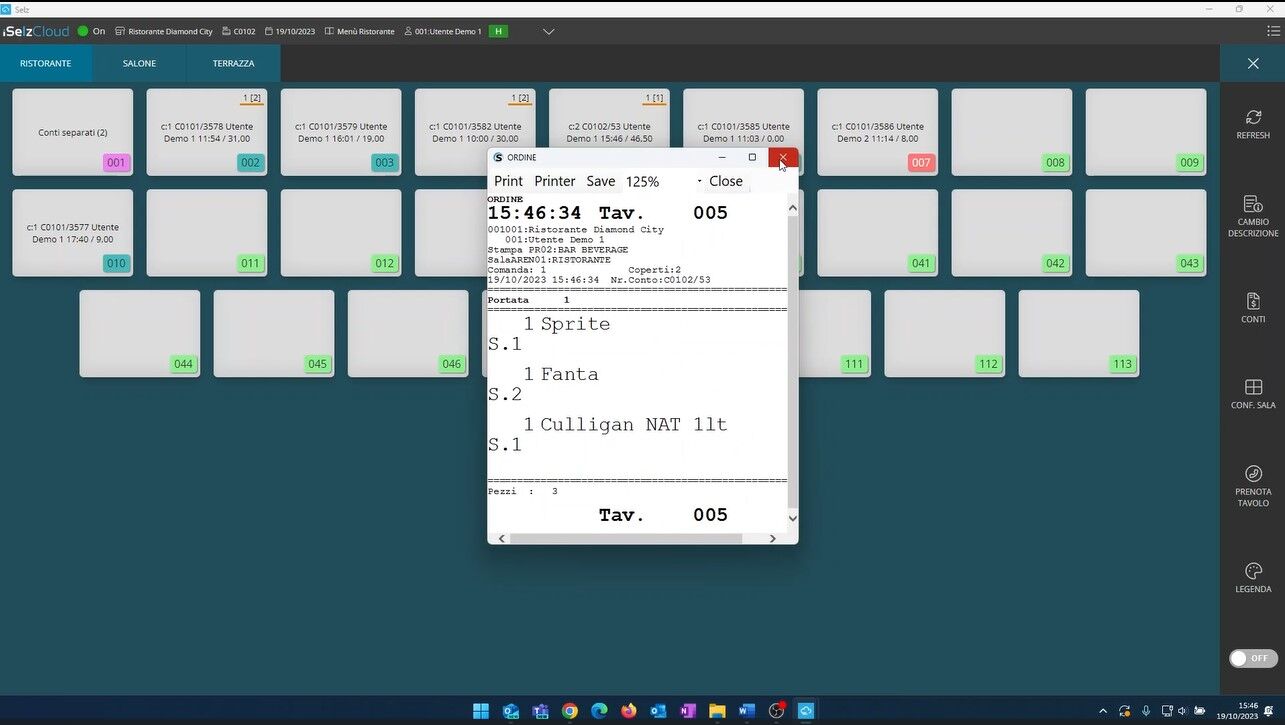
Task: Click the green On status indicator
Action: tap(85, 31)
